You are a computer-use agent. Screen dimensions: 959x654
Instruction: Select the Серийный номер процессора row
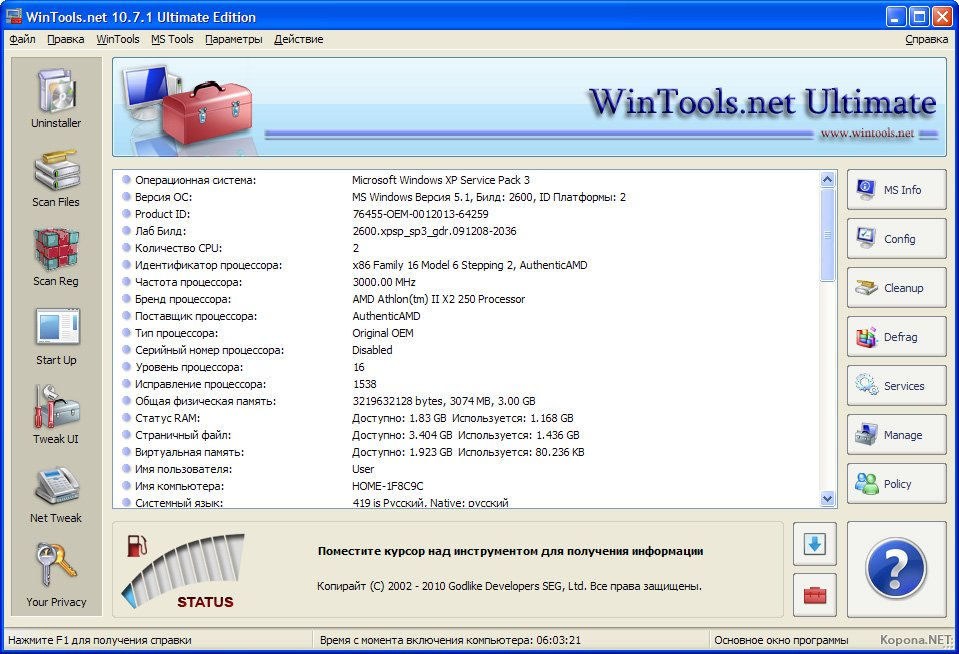(466, 350)
